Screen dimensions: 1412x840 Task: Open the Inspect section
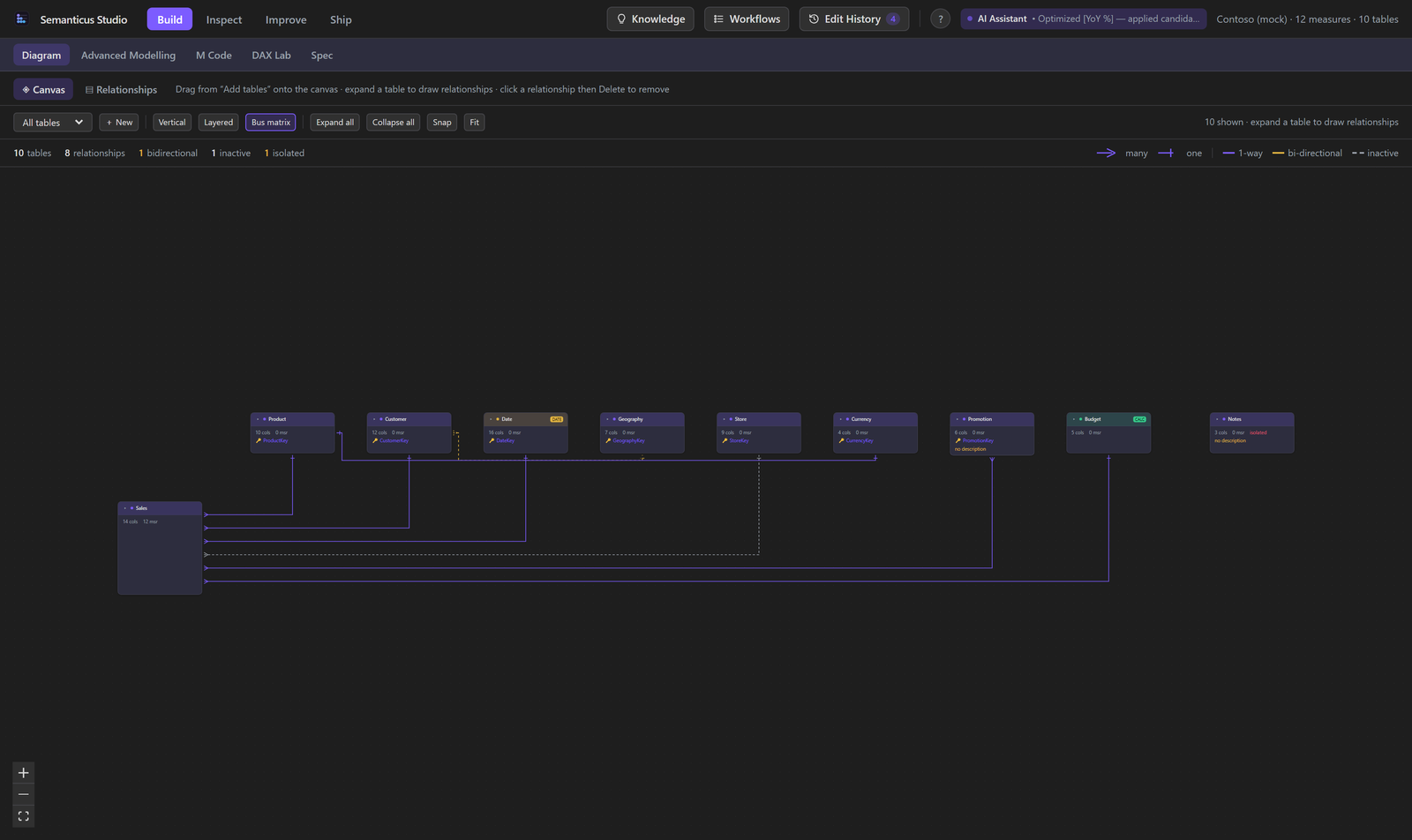tap(224, 19)
